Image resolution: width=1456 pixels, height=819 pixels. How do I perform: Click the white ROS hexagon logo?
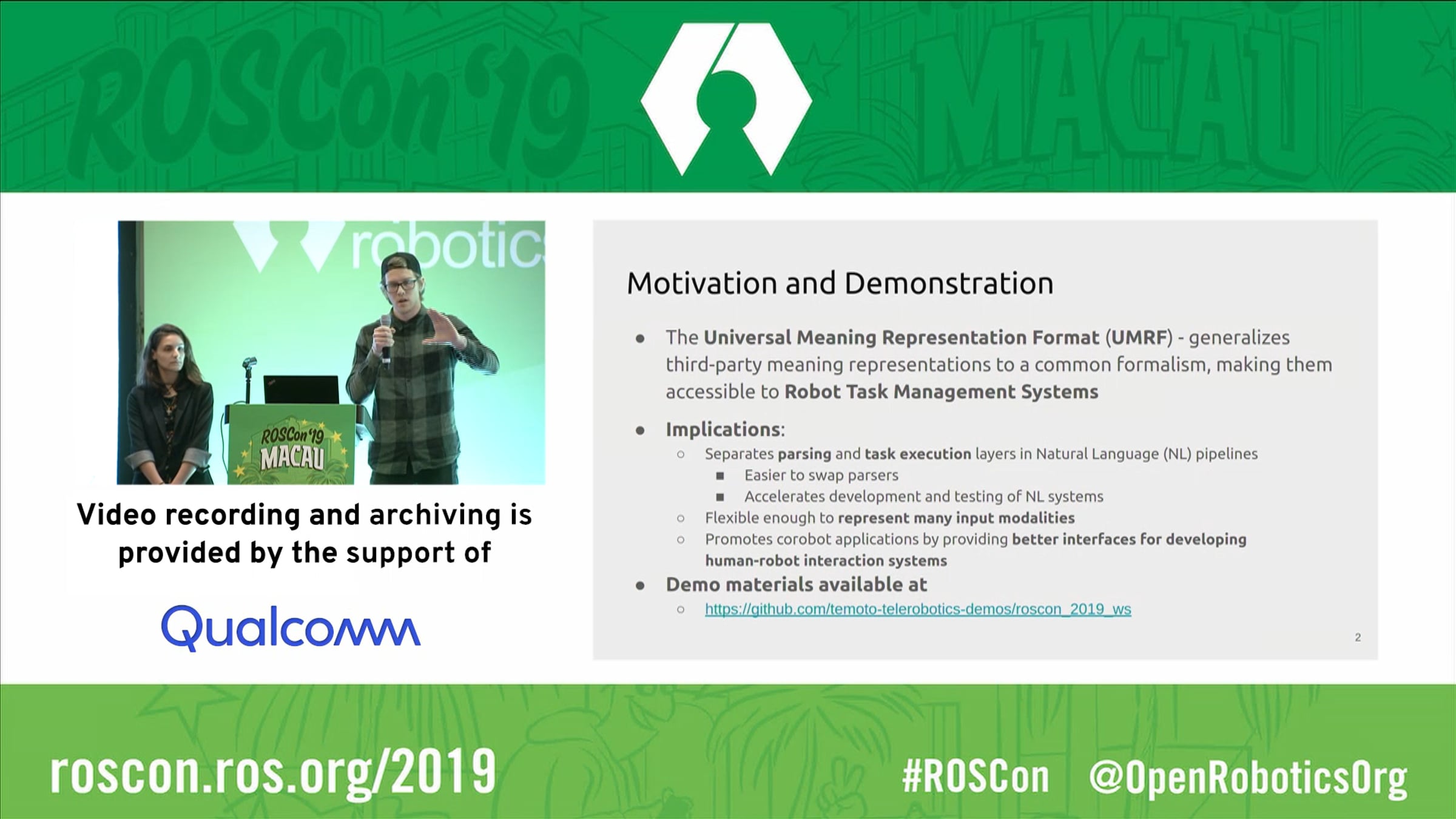tap(726, 99)
